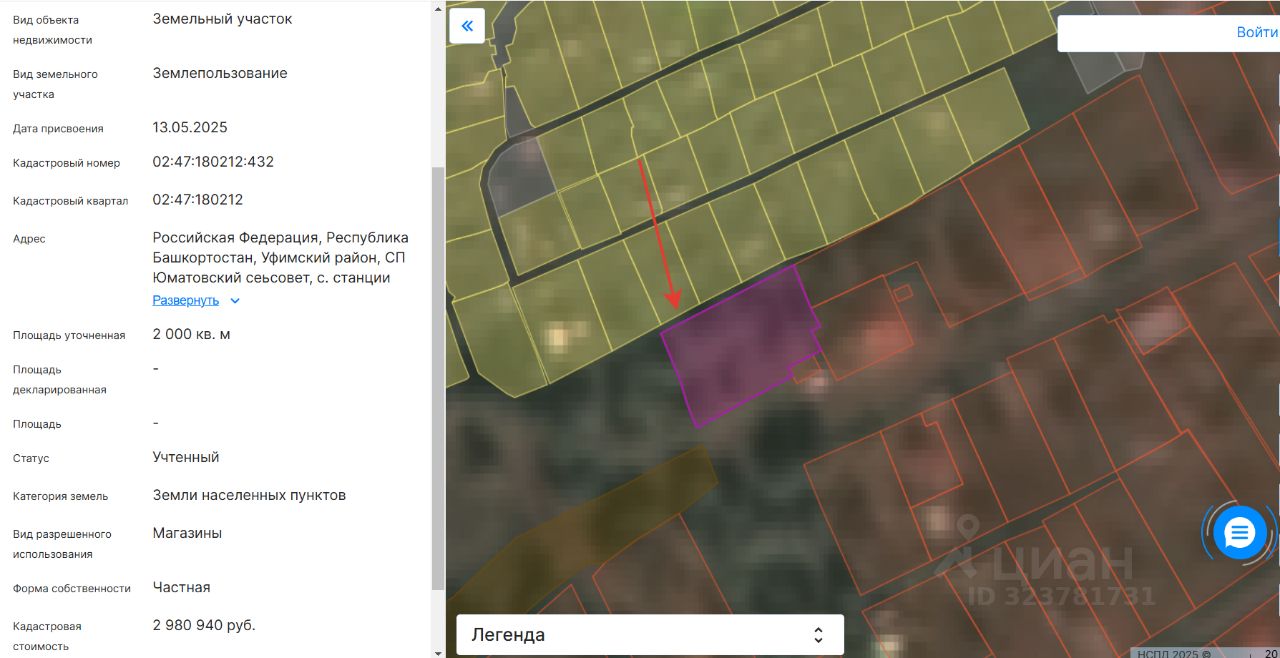Collapse the info panel with double-chevron icon

tap(467, 26)
